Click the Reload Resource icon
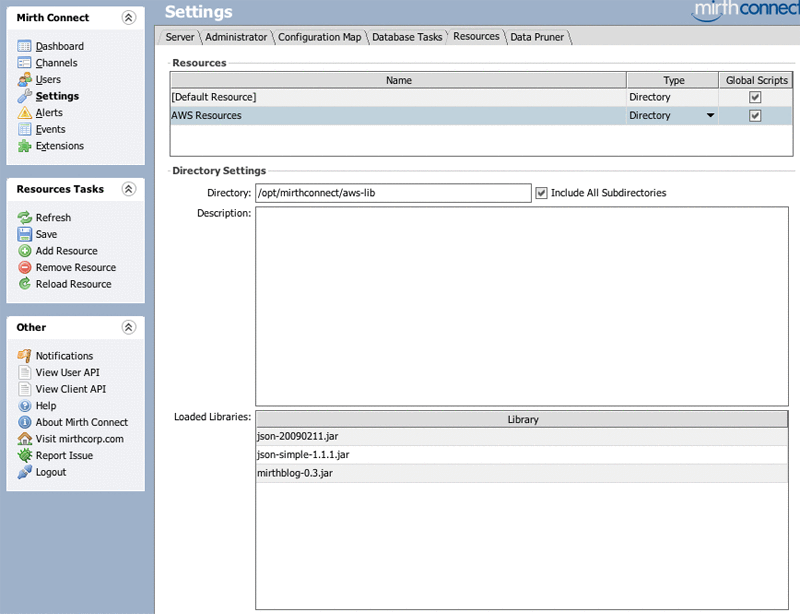Image resolution: width=800 pixels, height=614 pixels. (24, 284)
